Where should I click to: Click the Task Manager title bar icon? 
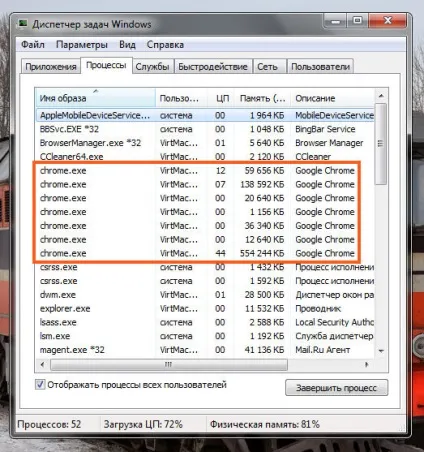click(23, 24)
